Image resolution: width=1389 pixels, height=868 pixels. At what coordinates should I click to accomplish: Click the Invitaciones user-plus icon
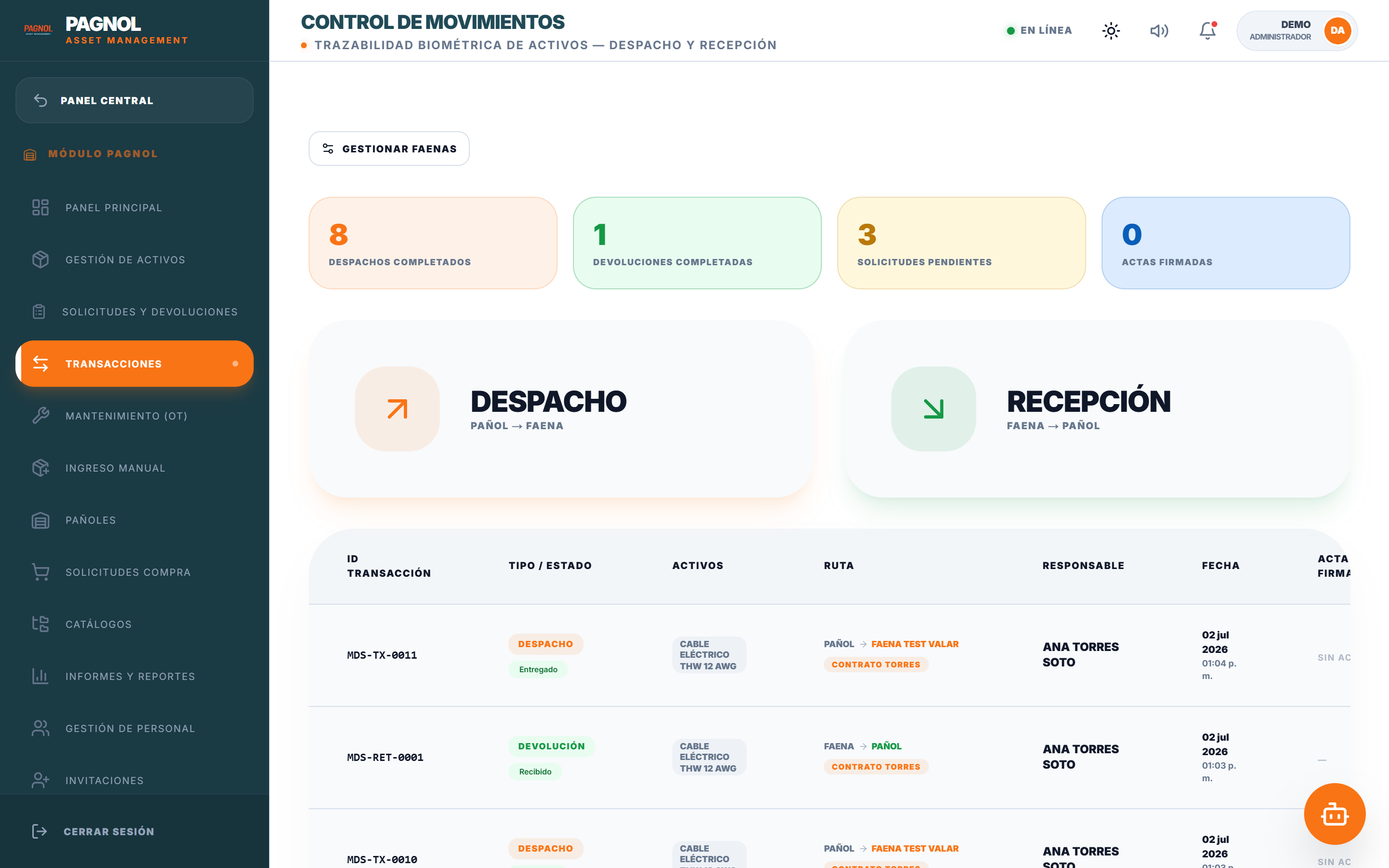tap(40, 780)
